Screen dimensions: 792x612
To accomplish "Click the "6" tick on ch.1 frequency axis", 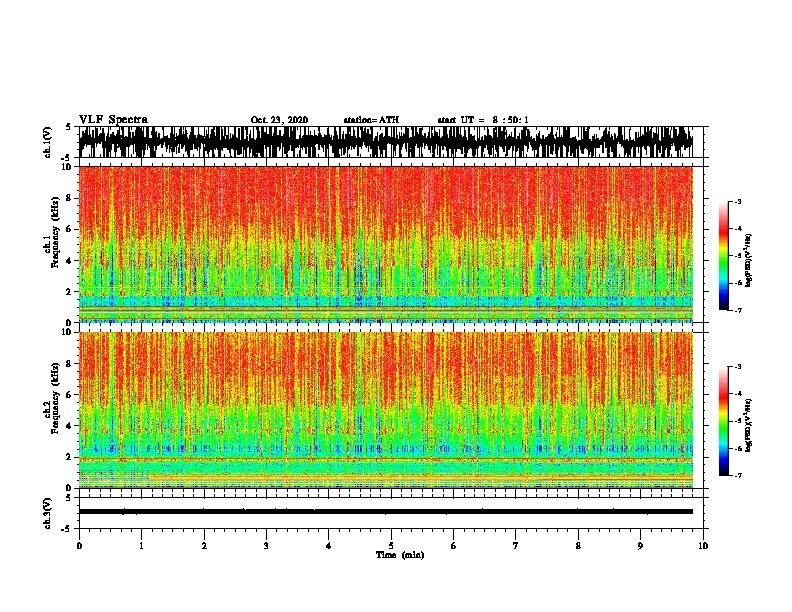I will pos(71,229).
